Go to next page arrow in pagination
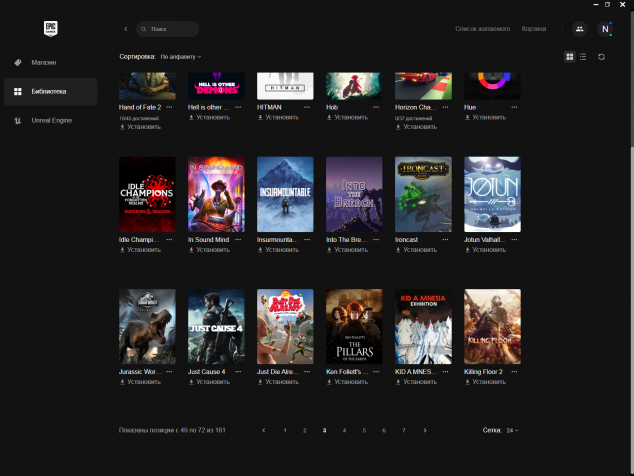The image size is (634, 476). (425, 430)
